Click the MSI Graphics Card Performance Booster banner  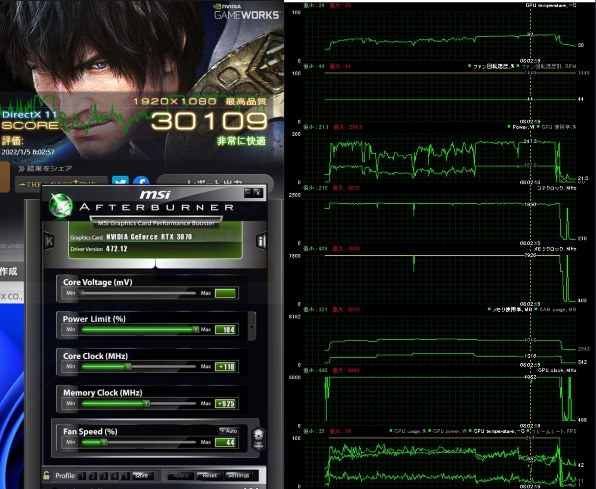tap(156, 223)
